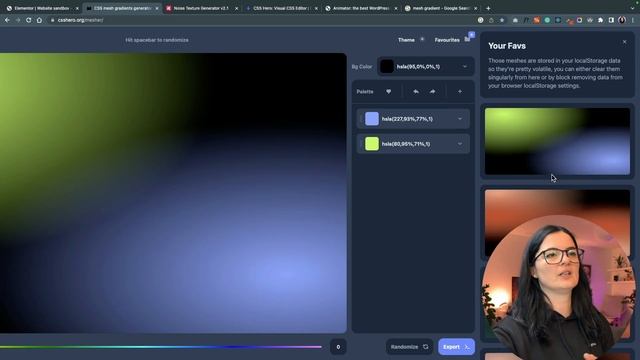Reload the page
640x360 pixels.
[29, 20]
